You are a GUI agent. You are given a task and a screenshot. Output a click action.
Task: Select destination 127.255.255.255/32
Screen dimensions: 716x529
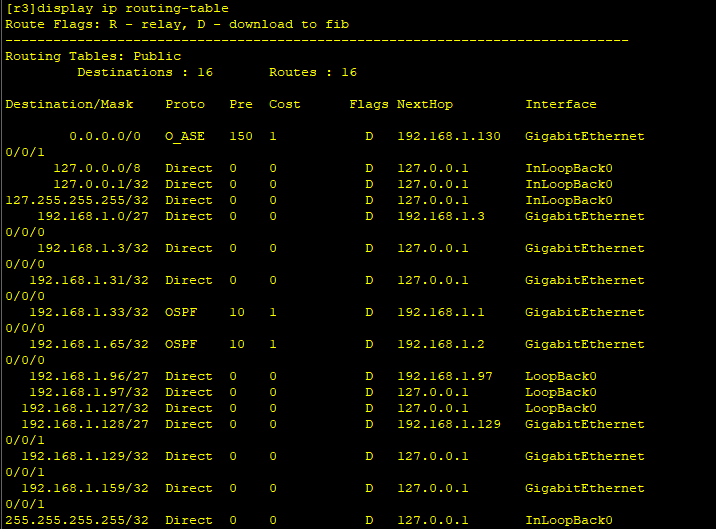[77, 200]
